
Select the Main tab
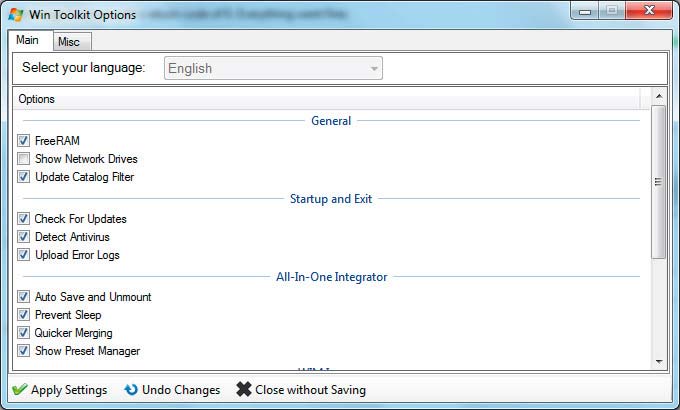click(x=30, y=40)
